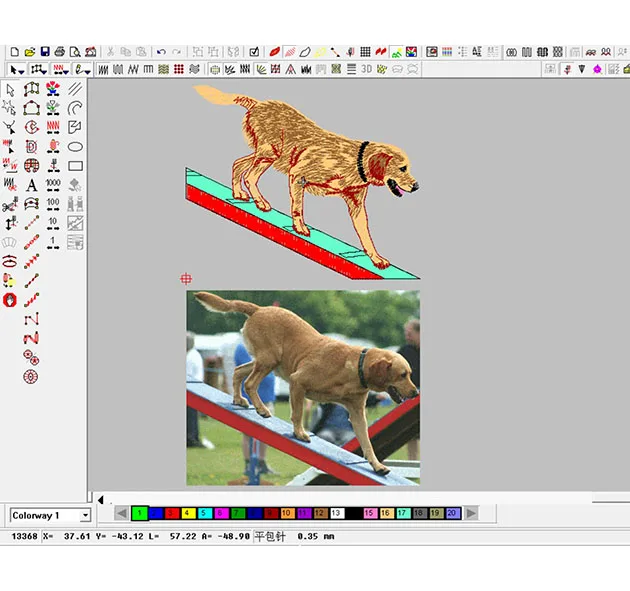Click the dog photo reference image

point(302,387)
